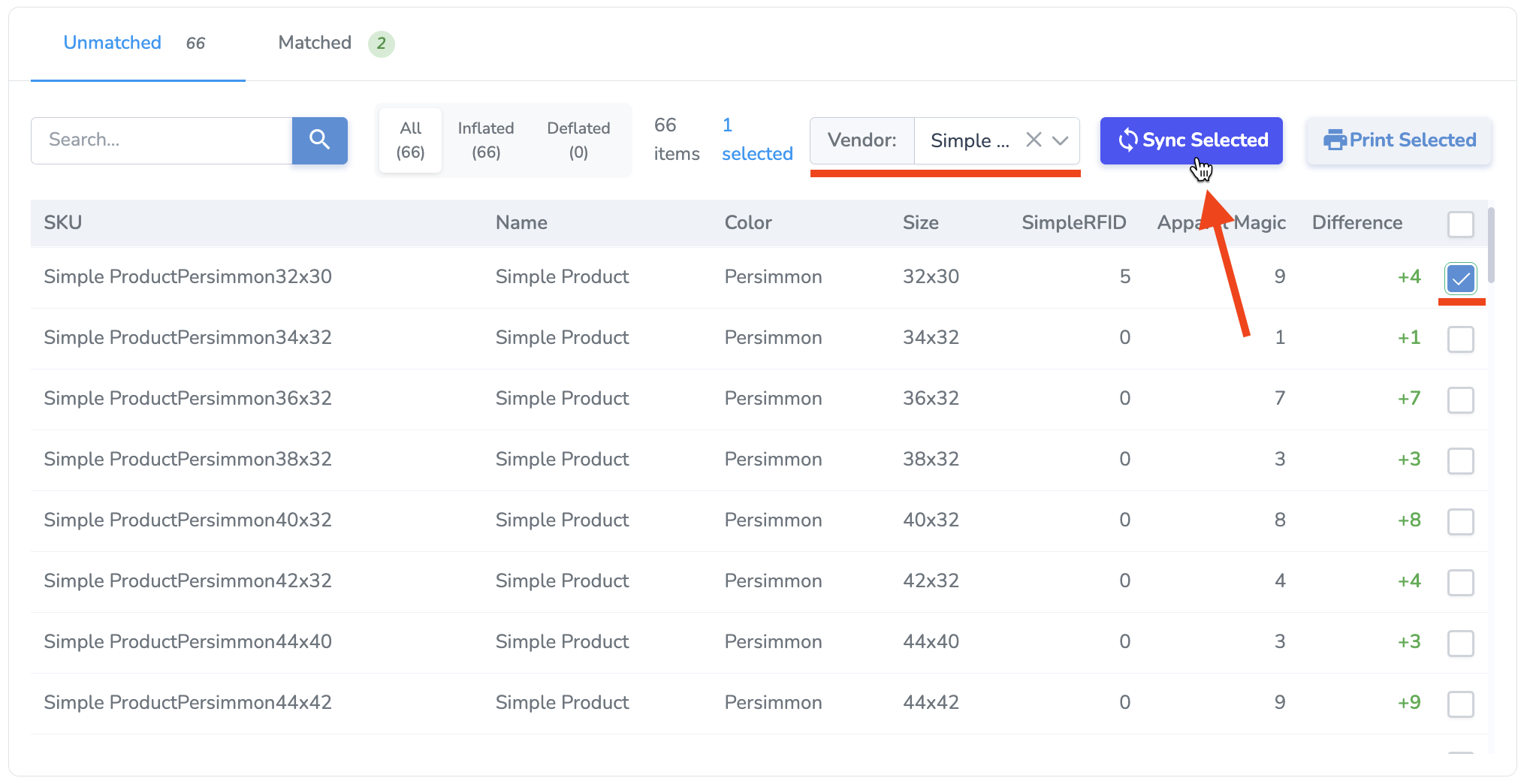Select the Persimmon 36x32 row checkbox
The height and width of the screenshot is (784, 1527).
1460,400
